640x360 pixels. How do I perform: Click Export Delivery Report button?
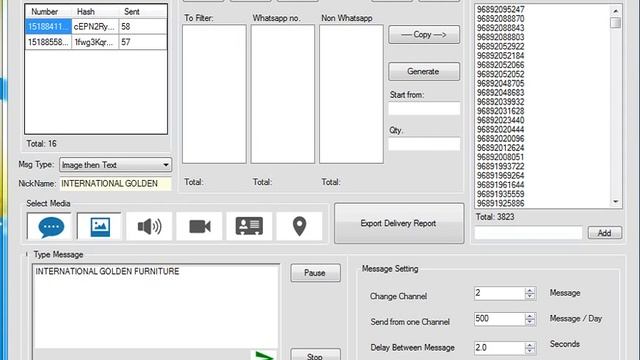(x=399, y=223)
